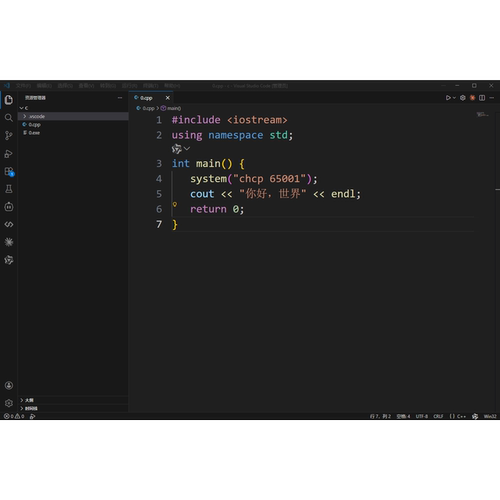The image size is (500, 500).
Task: Click the AI assistant icon in status bar
Action: pyautogui.click(x=475, y=416)
